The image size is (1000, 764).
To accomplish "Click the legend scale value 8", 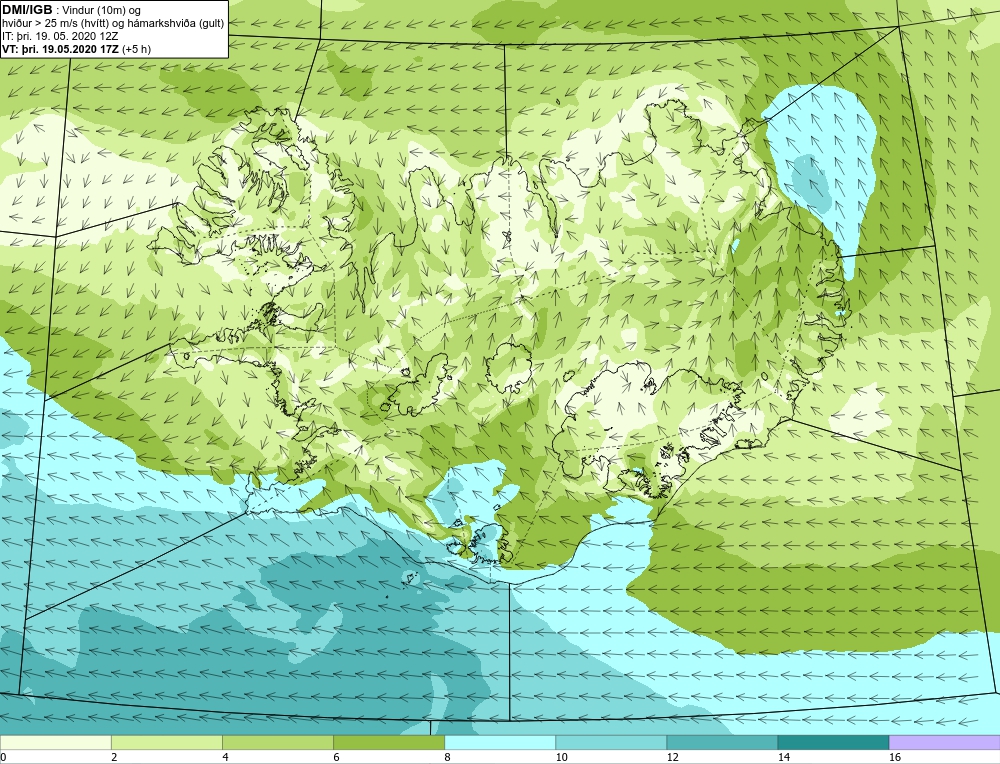I will (x=447, y=758).
